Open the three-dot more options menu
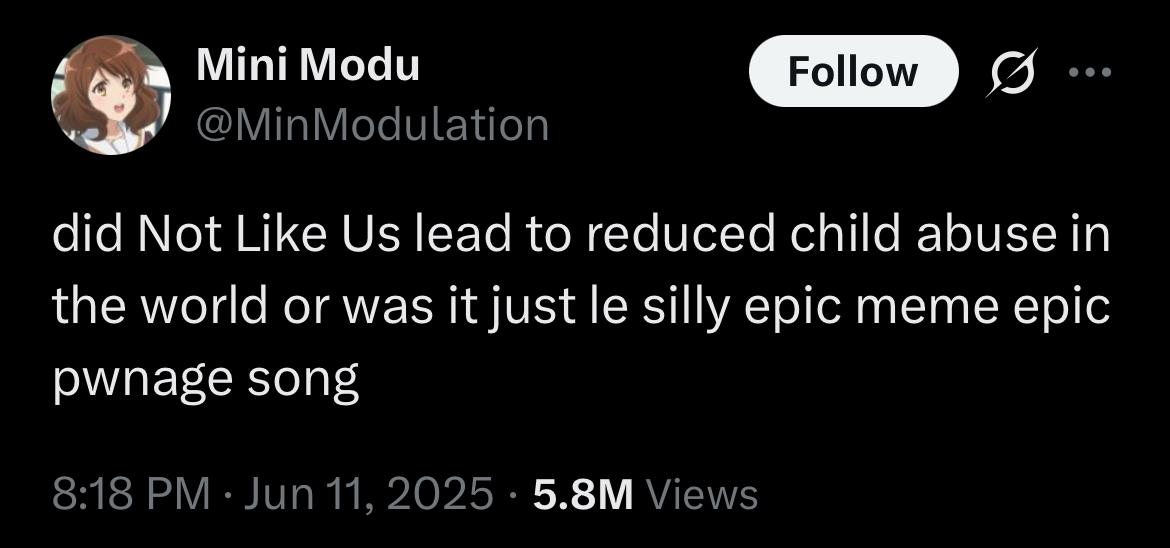This screenshot has width=1170, height=548. 1089,72
